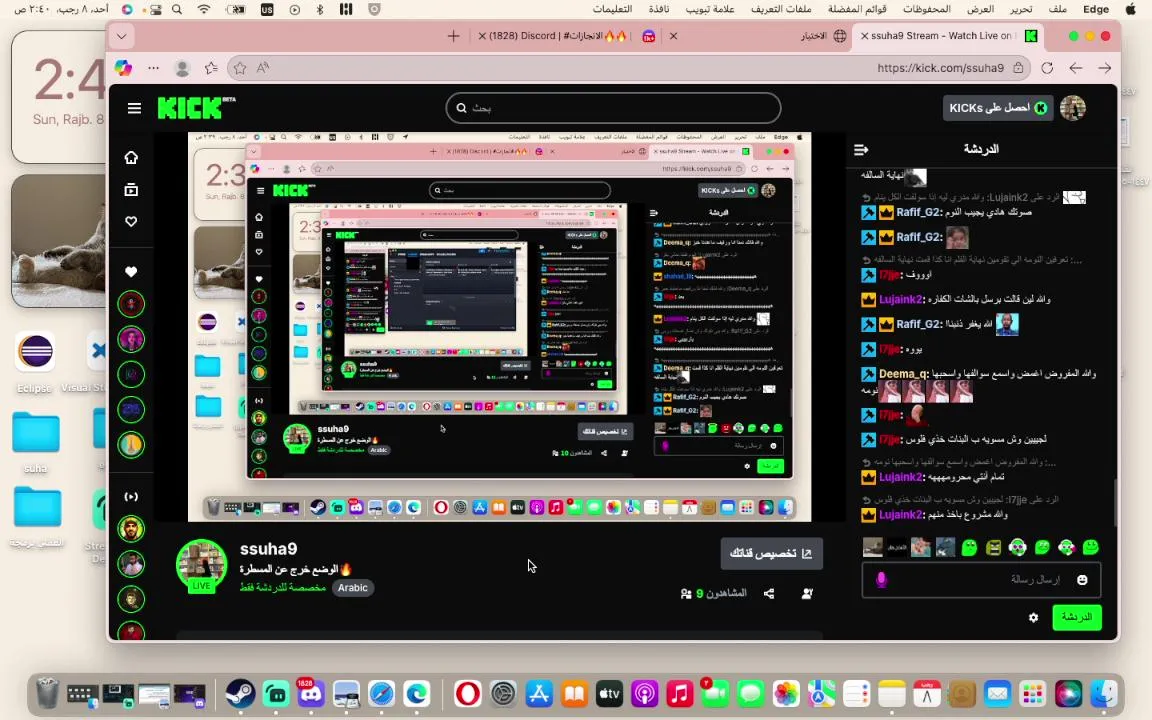Select the rightmost green smiling emote

1091,547
